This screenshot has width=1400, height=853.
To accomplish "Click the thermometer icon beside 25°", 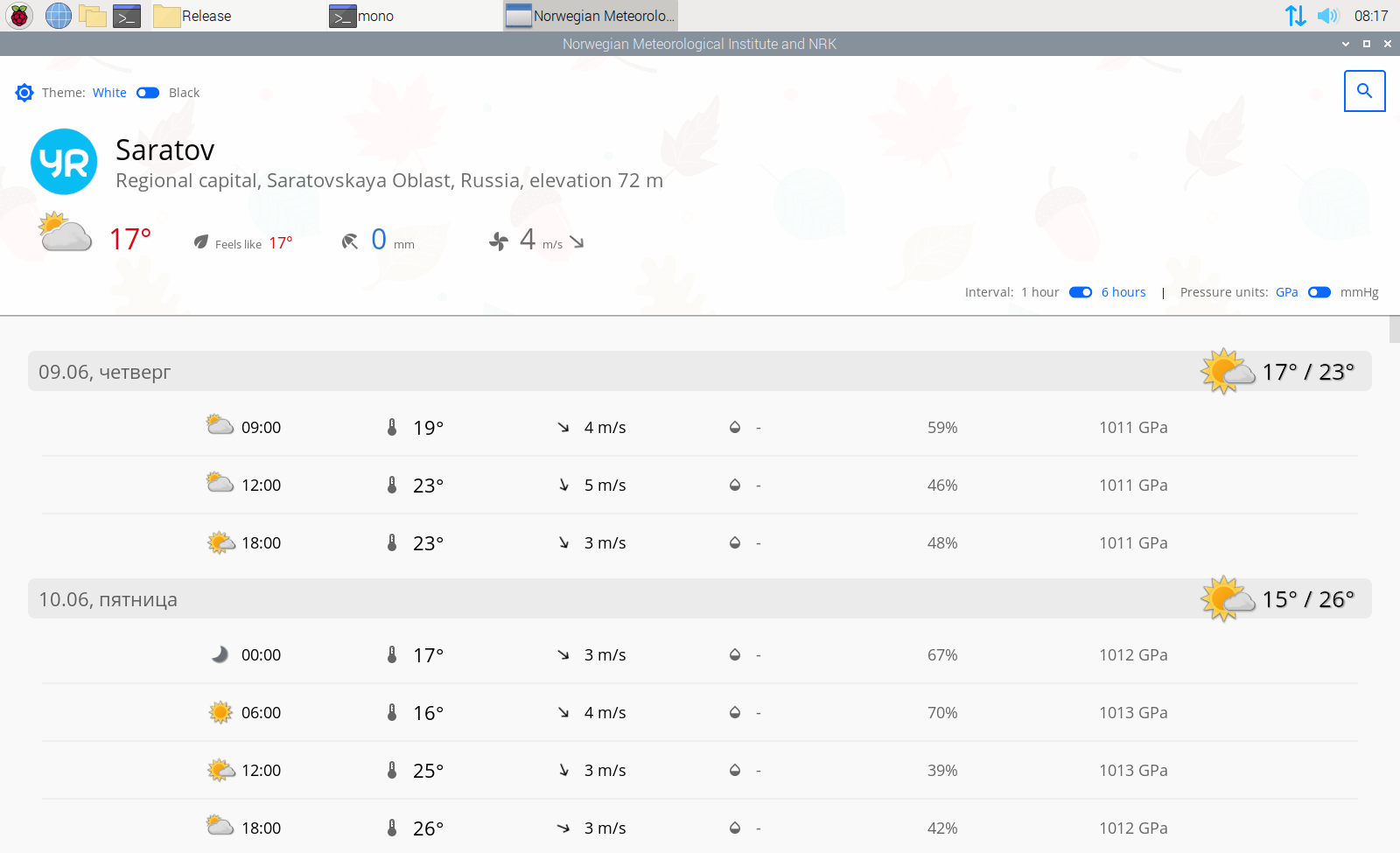I will (x=392, y=770).
